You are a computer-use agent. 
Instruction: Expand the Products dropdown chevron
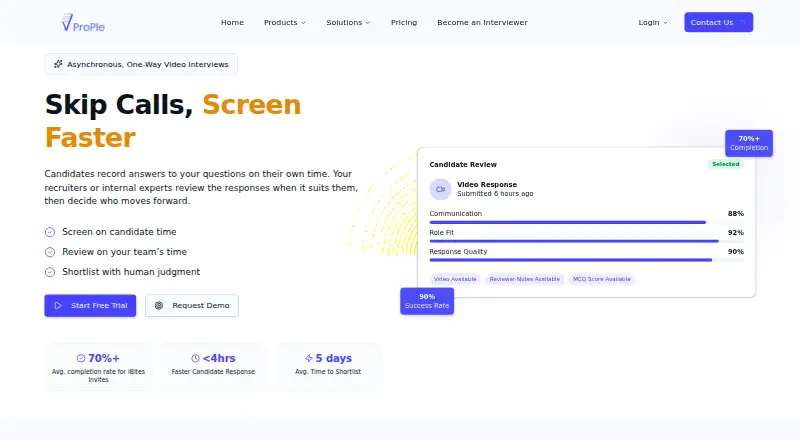[x=304, y=23]
